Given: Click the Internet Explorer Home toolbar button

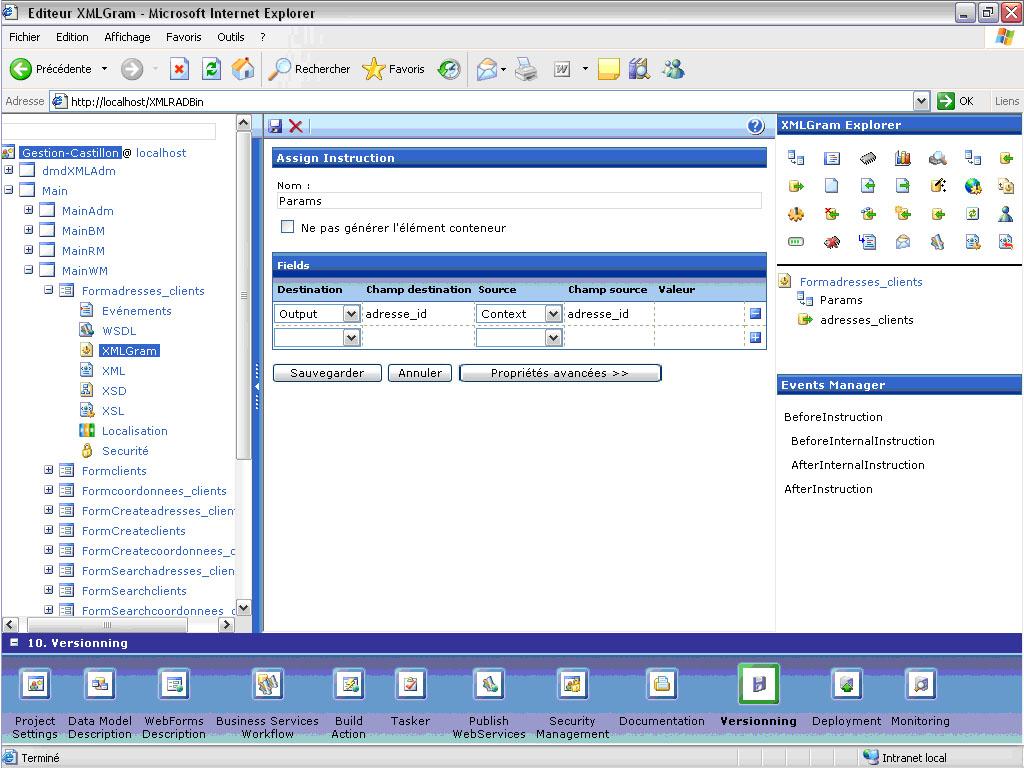Looking at the screenshot, I should [243, 69].
